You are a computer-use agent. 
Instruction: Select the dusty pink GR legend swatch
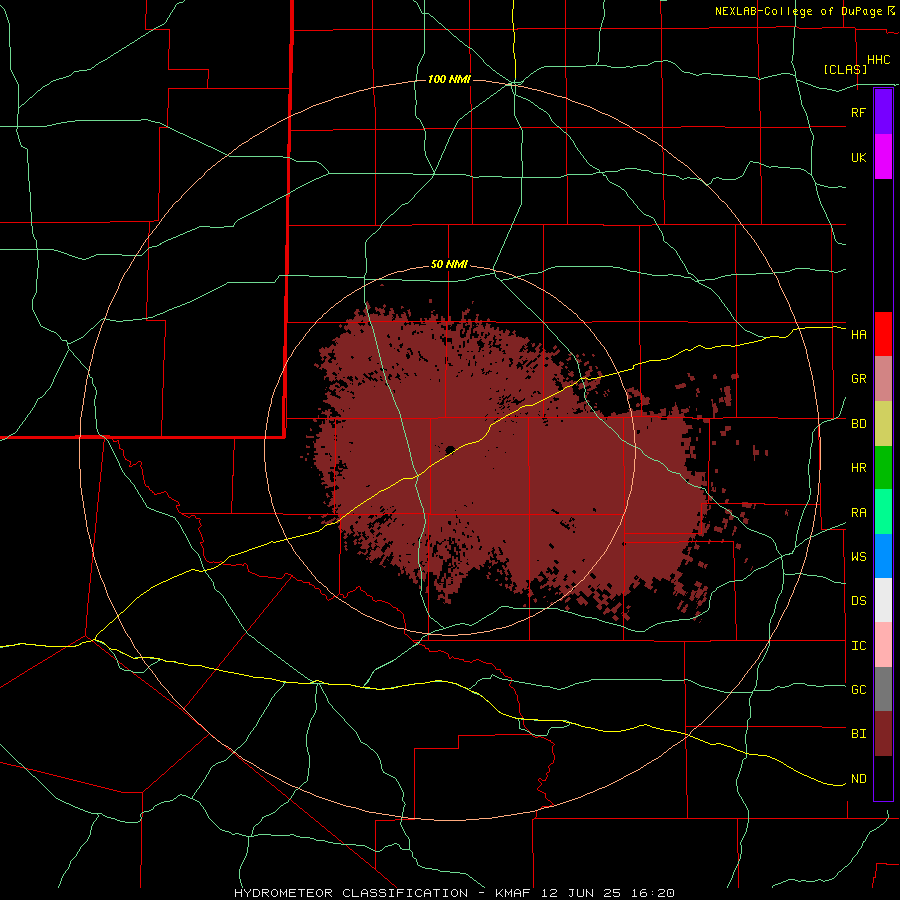click(x=883, y=379)
